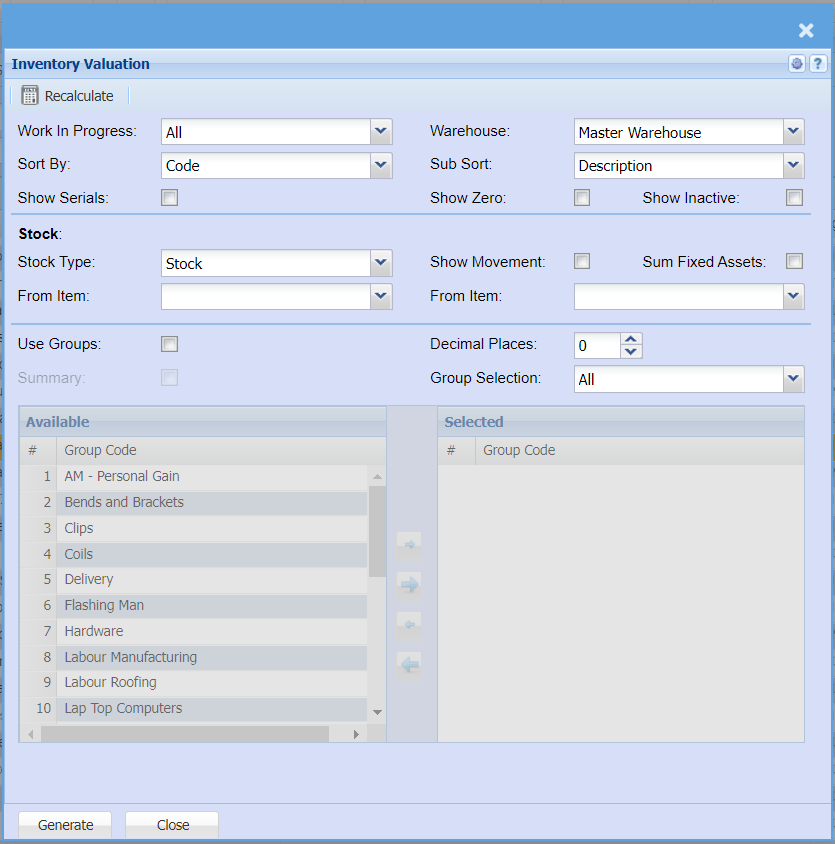Check the Sum Fixed Assets option
This screenshot has width=835, height=844.
click(x=794, y=262)
